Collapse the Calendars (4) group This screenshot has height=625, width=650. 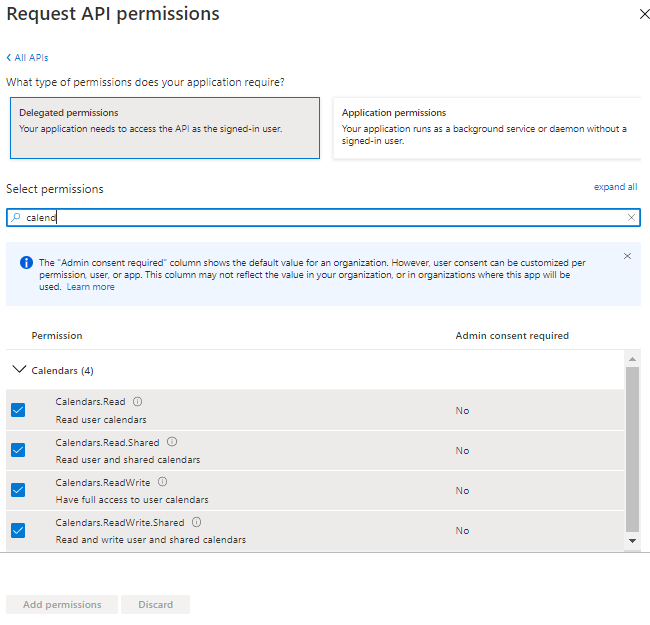18,370
